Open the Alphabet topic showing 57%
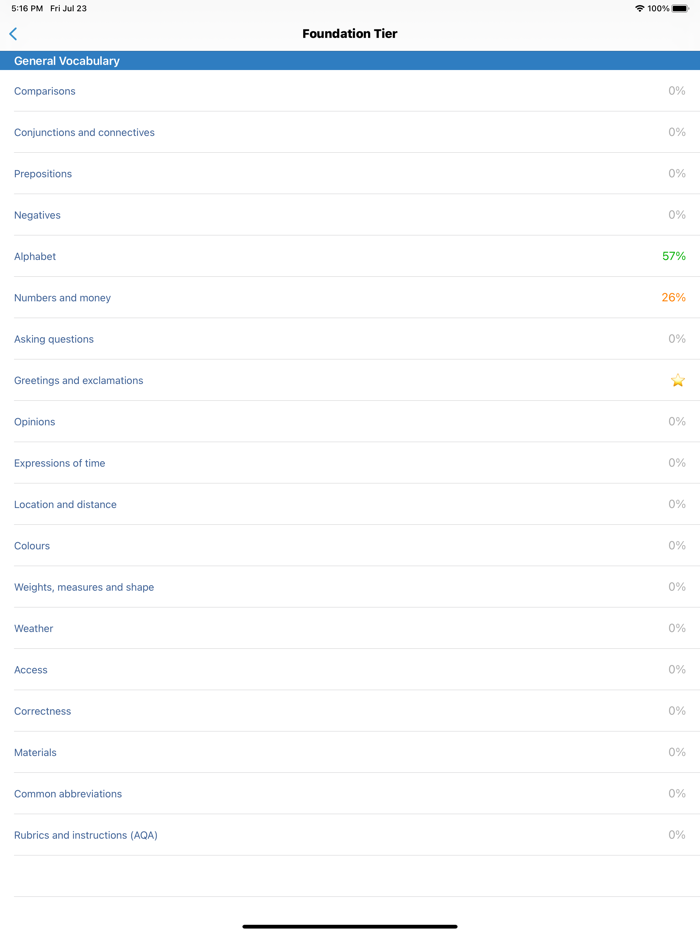700x934 pixels. tap(35, 256)
